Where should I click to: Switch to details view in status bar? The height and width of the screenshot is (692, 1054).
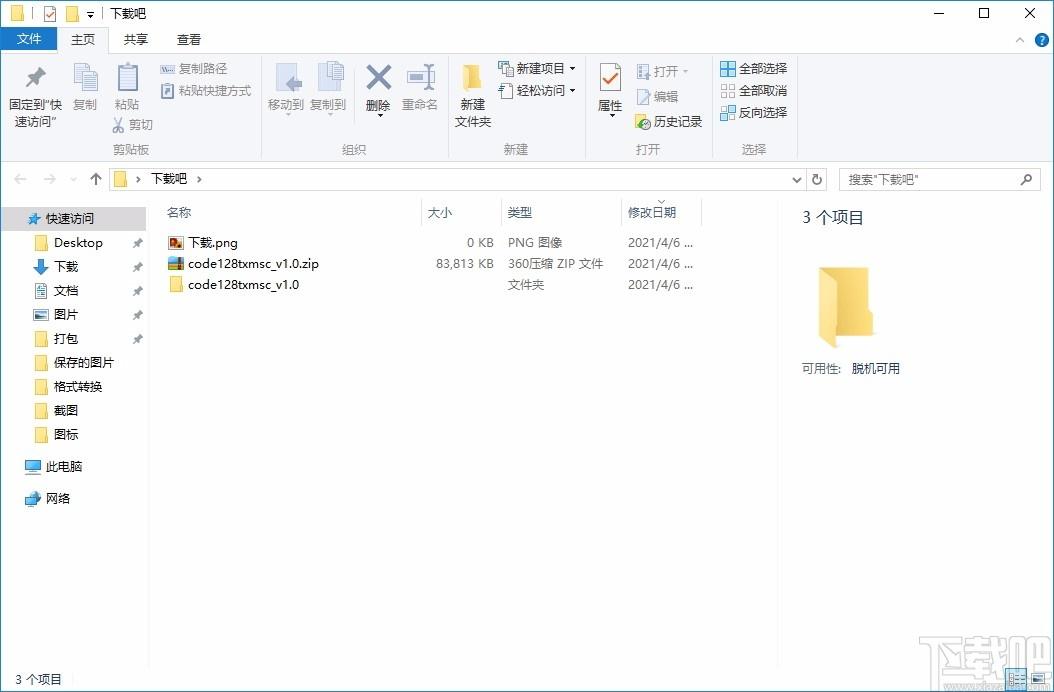click(x=1016, y=678)
